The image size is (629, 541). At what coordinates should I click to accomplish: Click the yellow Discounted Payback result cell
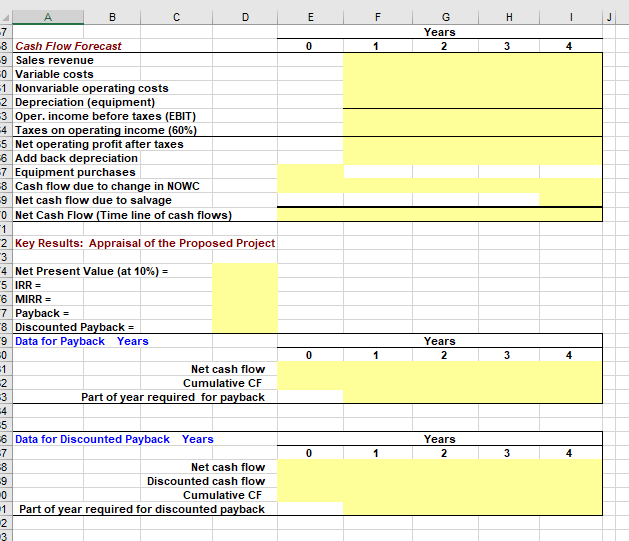point(245,326)
